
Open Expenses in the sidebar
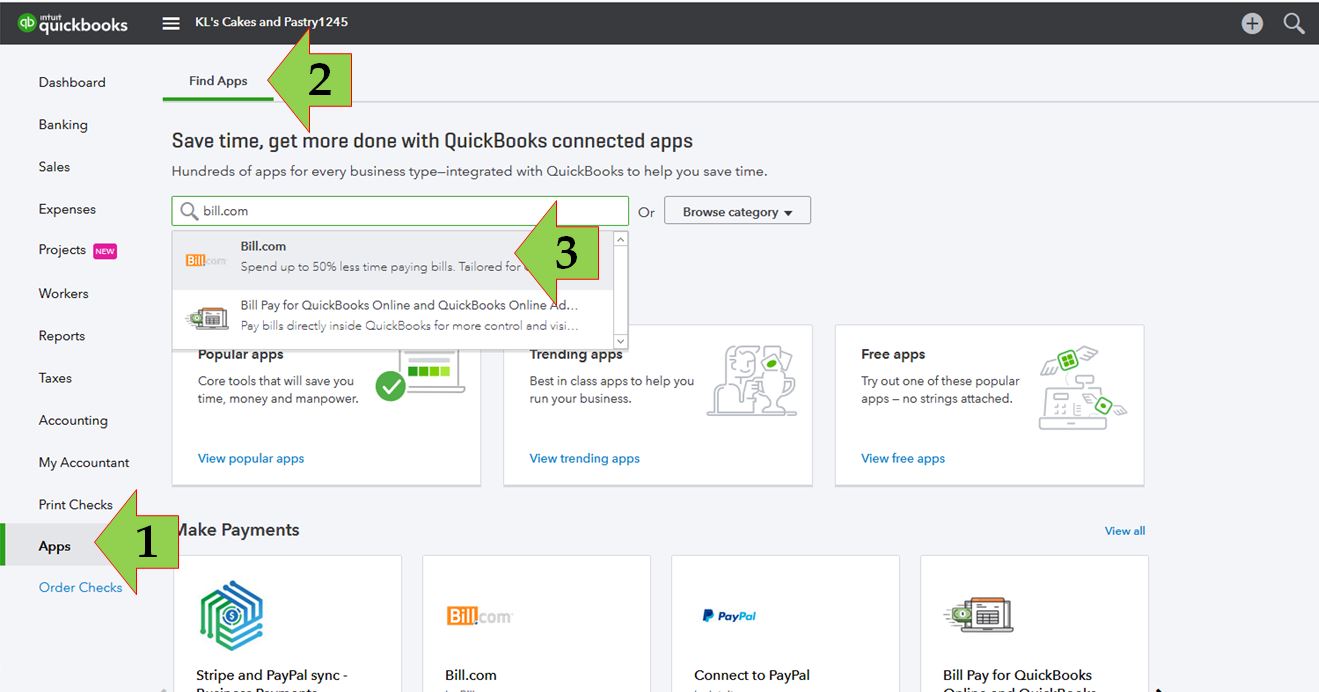pyautogui.click(x=67, y=209)
